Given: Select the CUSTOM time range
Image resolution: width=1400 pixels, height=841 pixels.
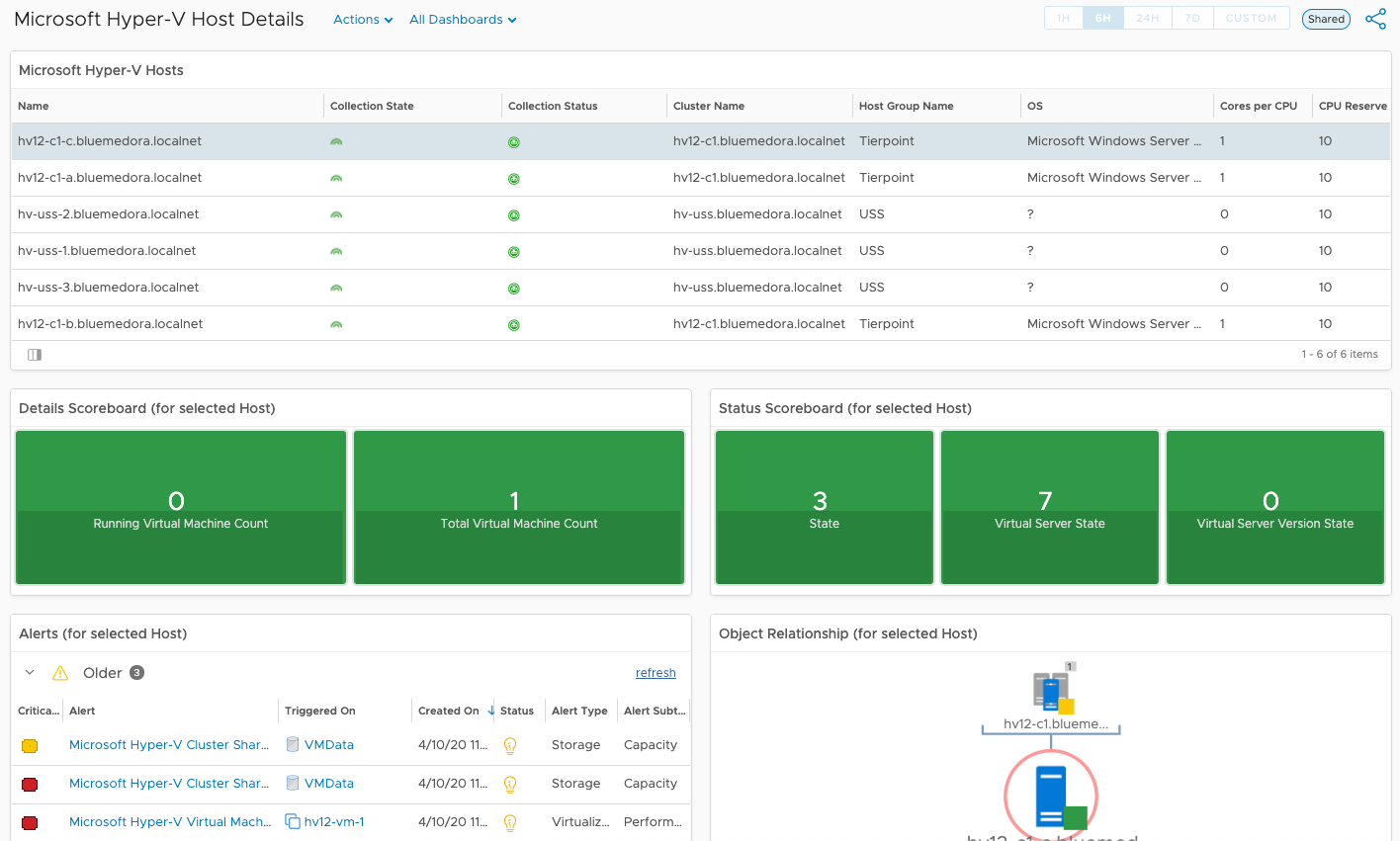Looking at the screenshot, I should [1251, 18].
